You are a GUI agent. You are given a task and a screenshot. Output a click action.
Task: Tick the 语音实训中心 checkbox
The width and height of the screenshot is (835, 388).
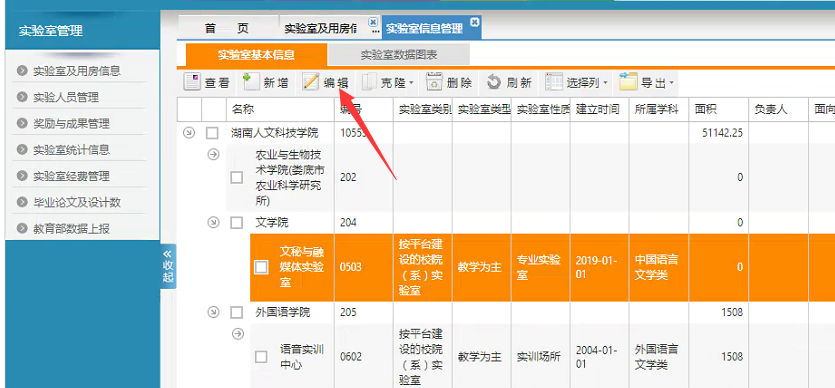pyautogui.click(x=261, y=357)
